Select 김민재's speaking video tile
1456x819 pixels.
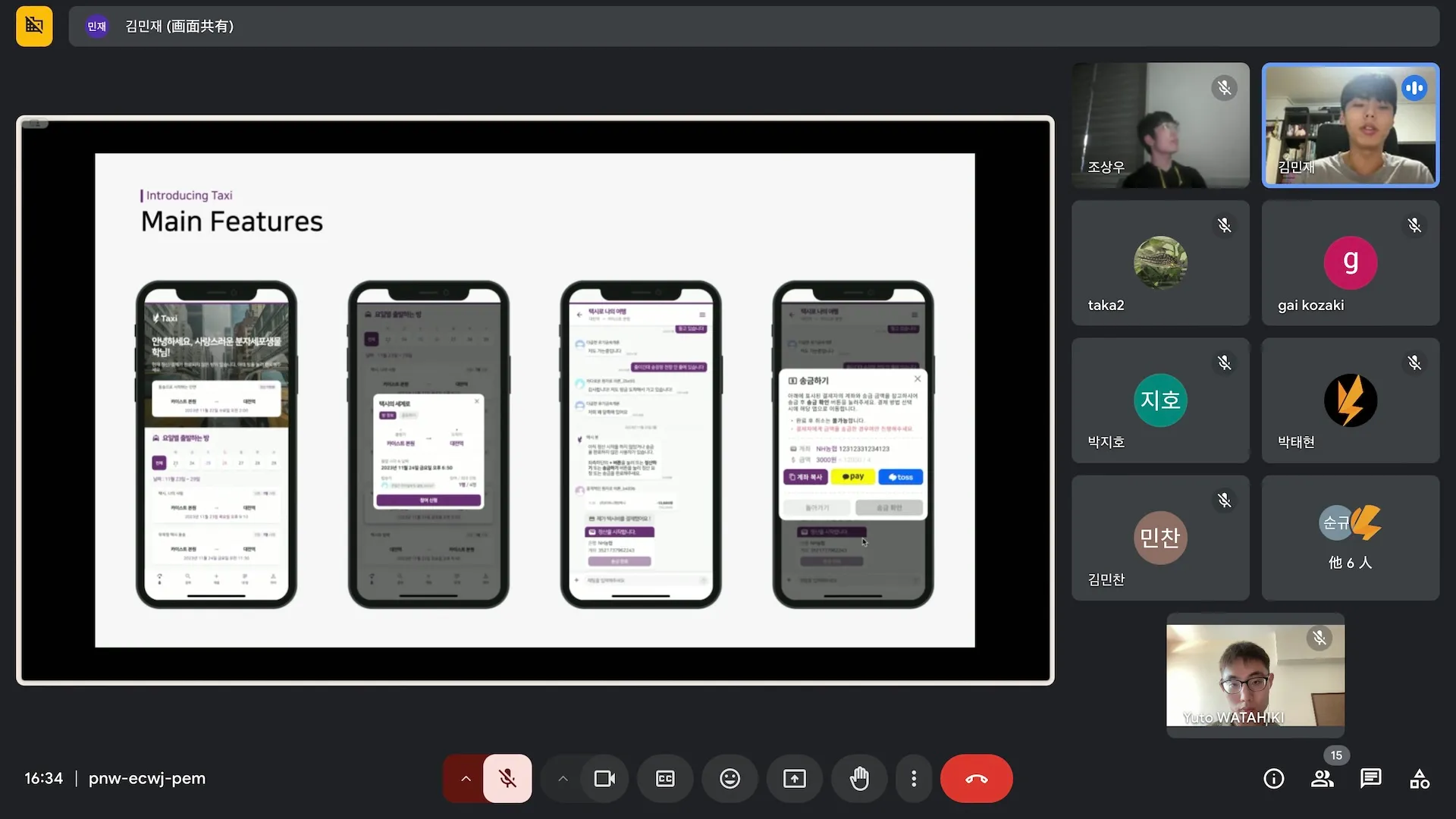click(1350, 125)
